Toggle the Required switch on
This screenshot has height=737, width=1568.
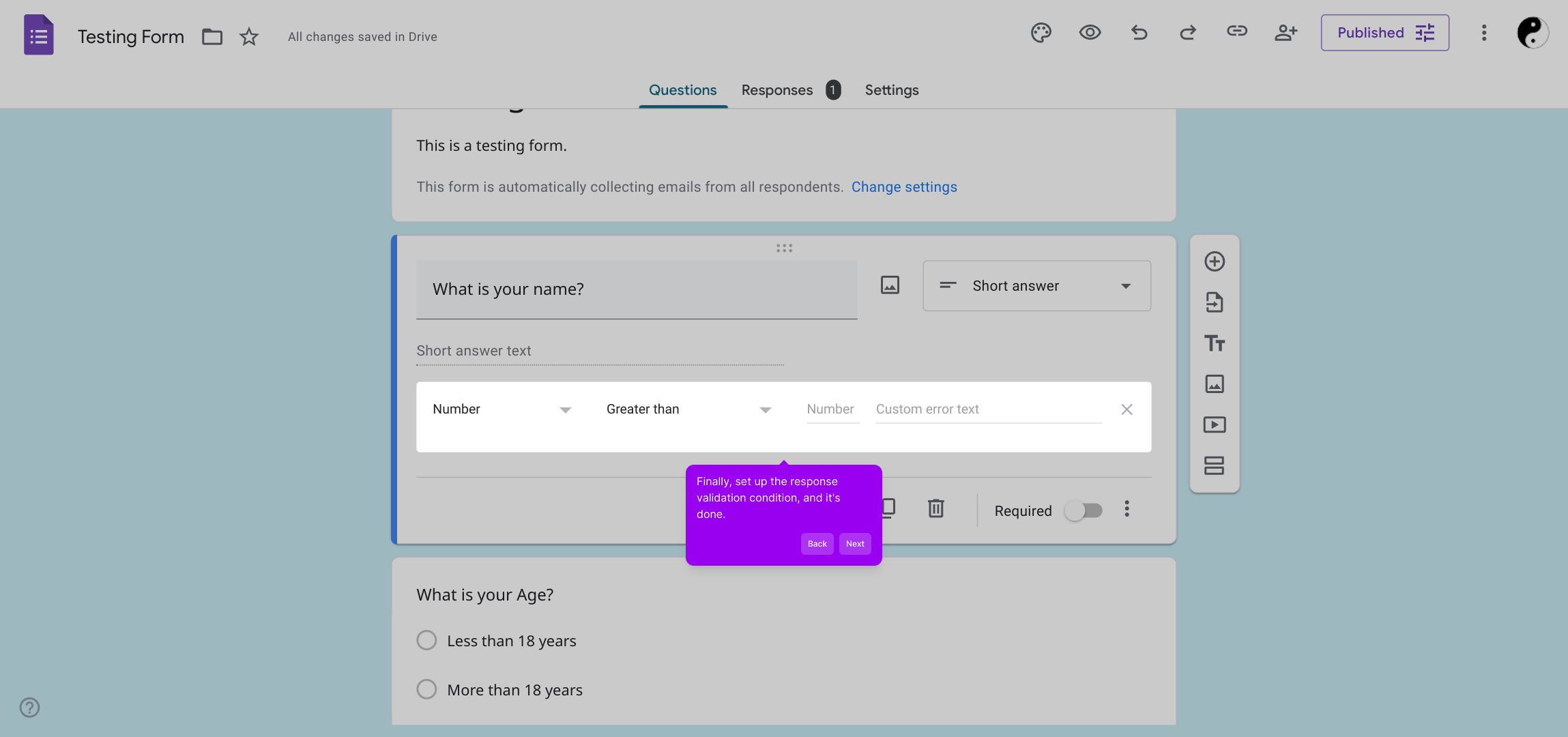click(1084, 510)
